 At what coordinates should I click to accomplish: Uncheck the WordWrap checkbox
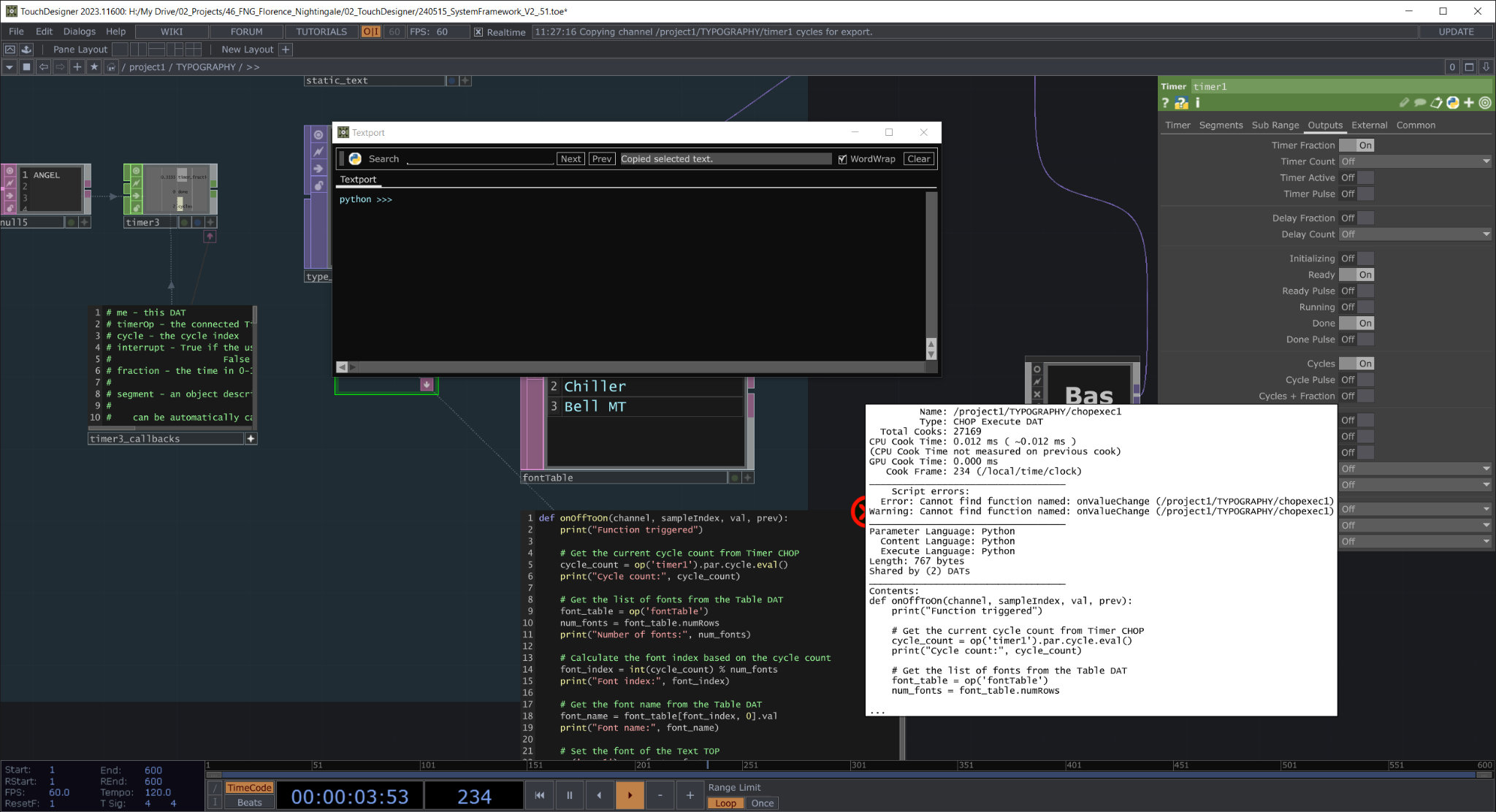click(x=842, y=159)
